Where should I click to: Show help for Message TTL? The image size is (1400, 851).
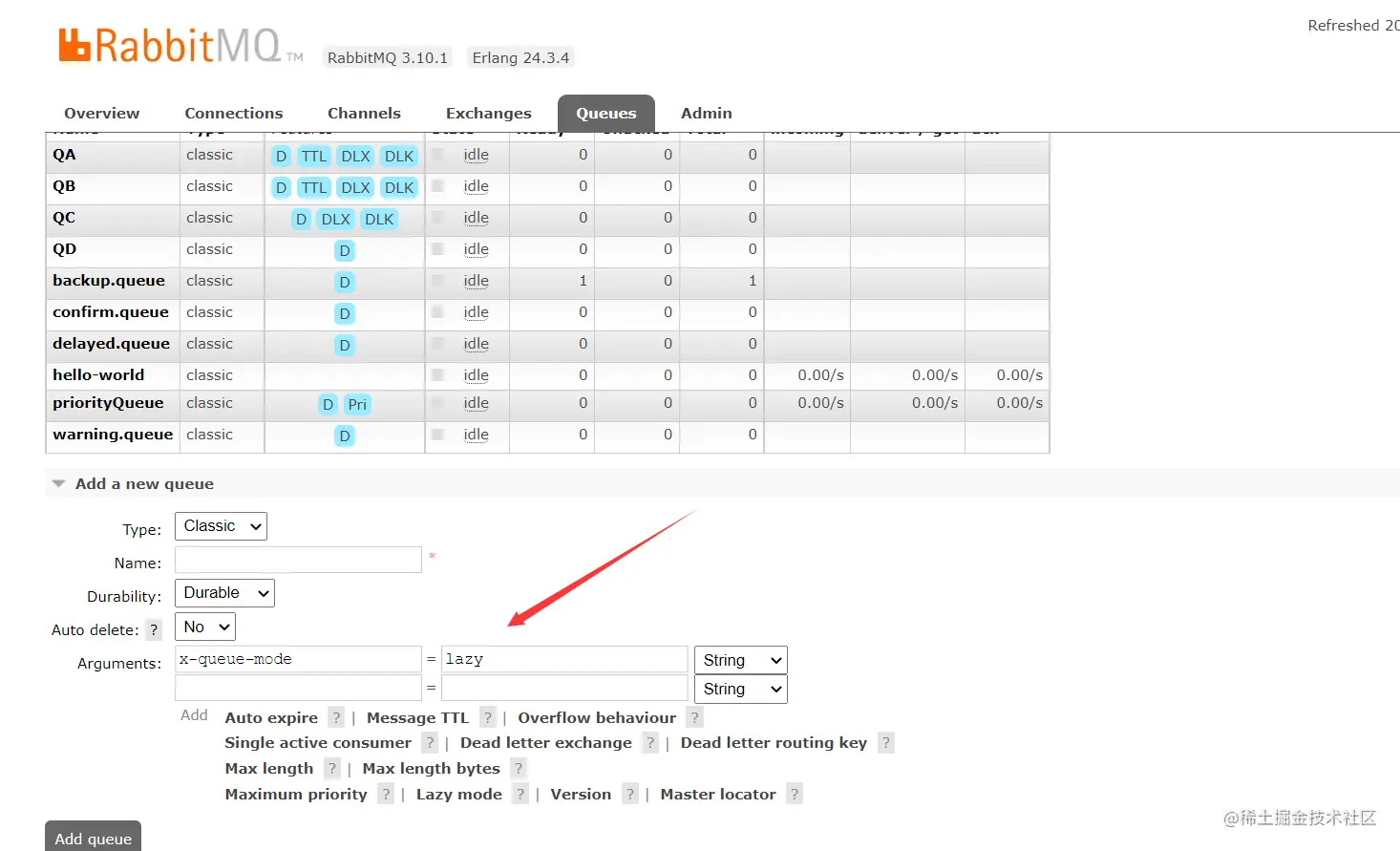(488, 717)
